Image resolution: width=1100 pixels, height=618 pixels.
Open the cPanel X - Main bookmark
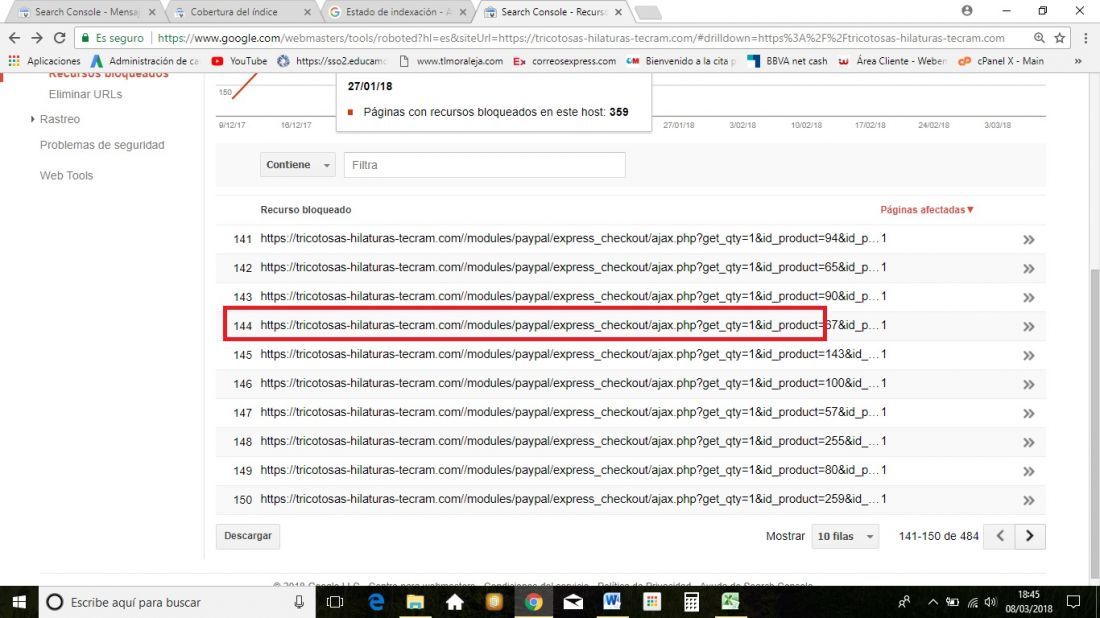click(1001, 61)
